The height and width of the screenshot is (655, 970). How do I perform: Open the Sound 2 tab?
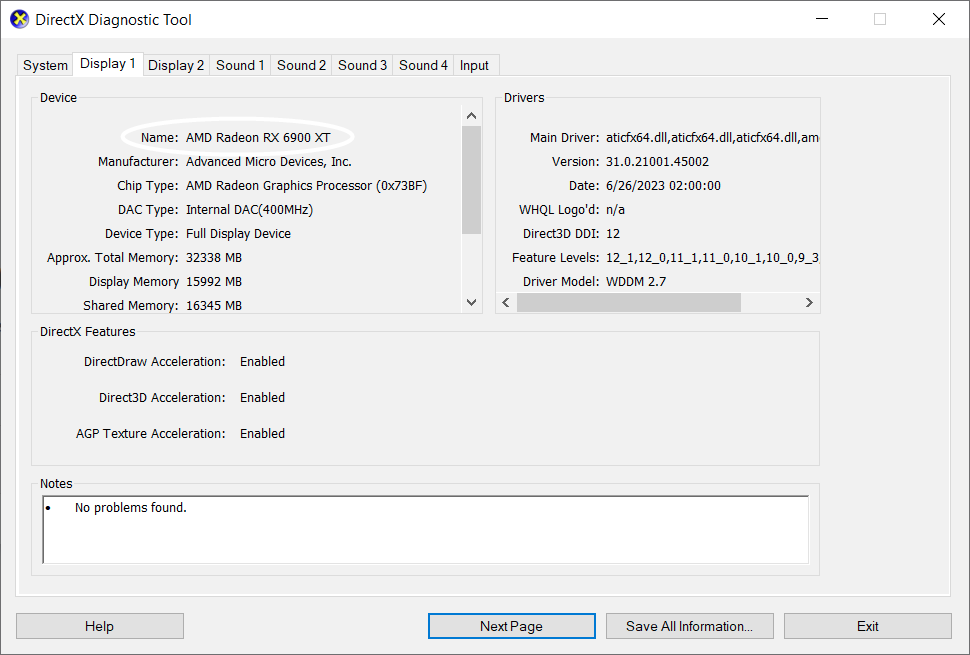coord(301,65)
